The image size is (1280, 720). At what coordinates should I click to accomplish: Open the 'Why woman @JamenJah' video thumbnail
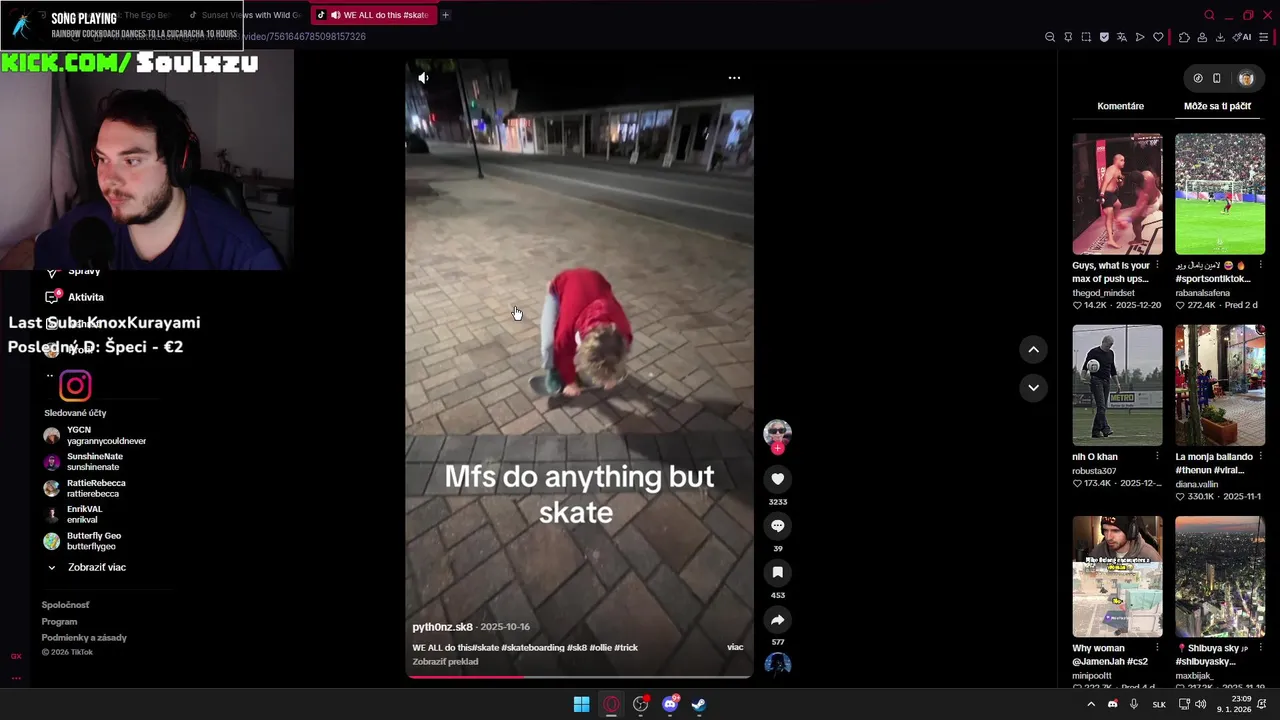click(1117, 577)
